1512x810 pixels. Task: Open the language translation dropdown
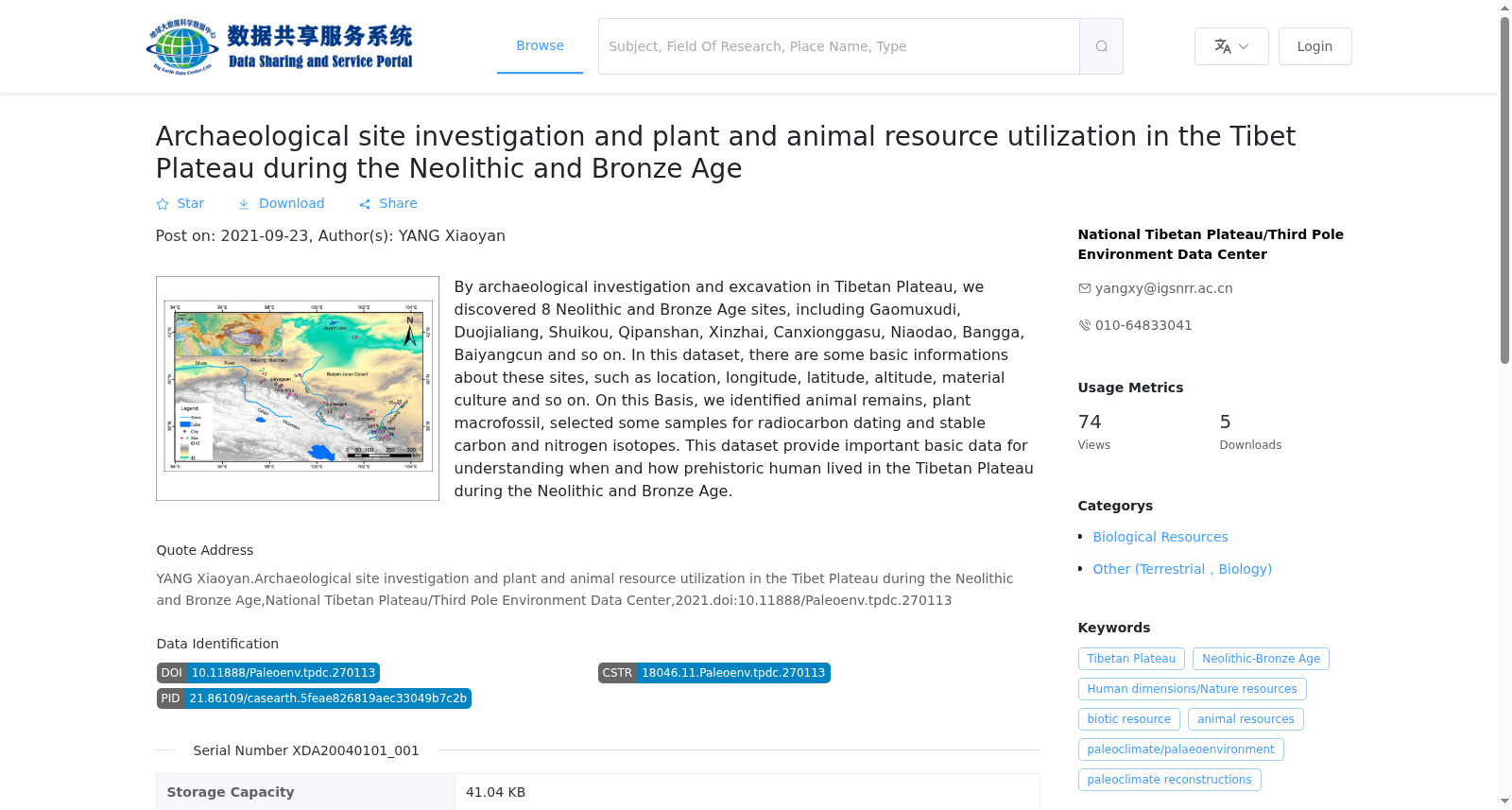pos(1231,46)
